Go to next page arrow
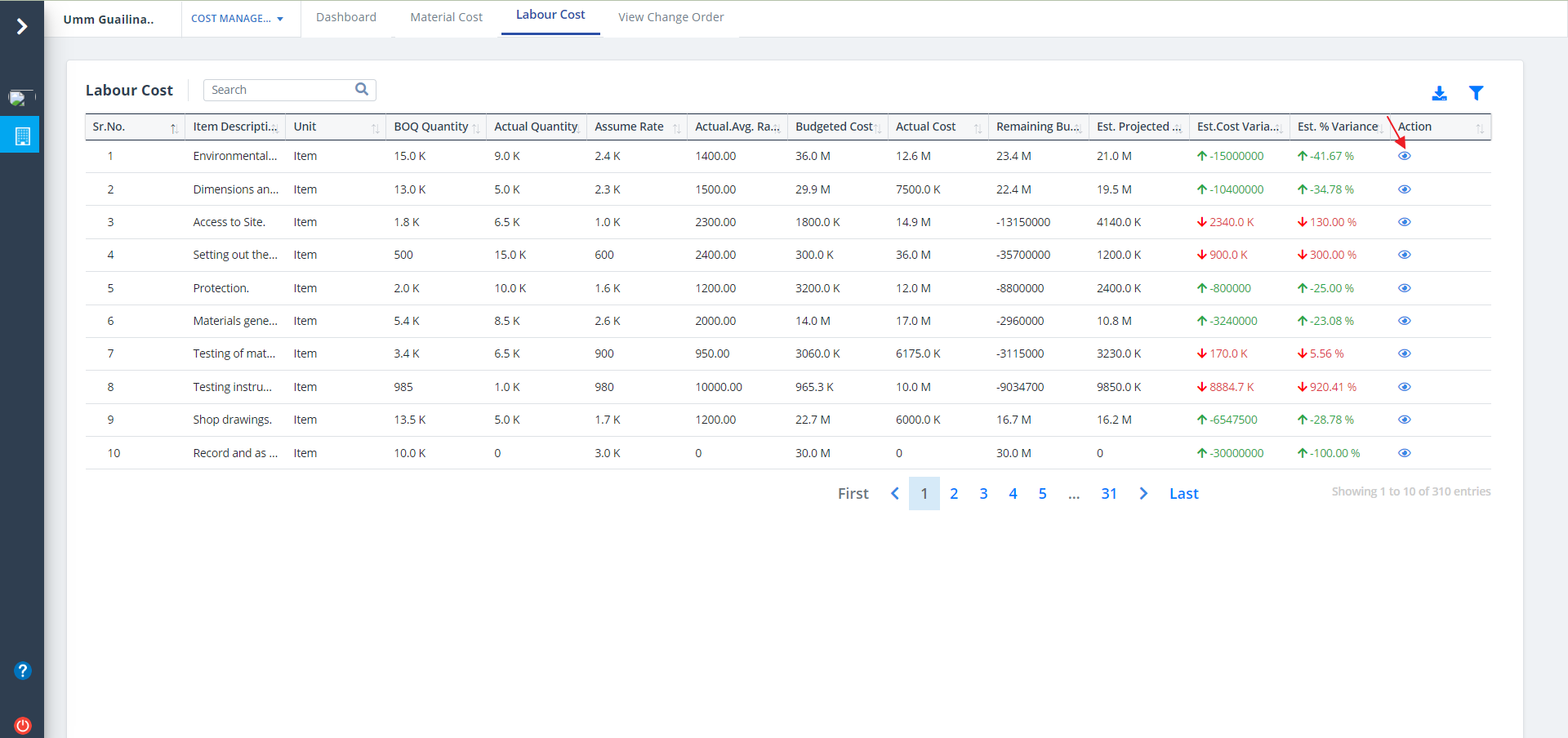 coord(1143,494)
